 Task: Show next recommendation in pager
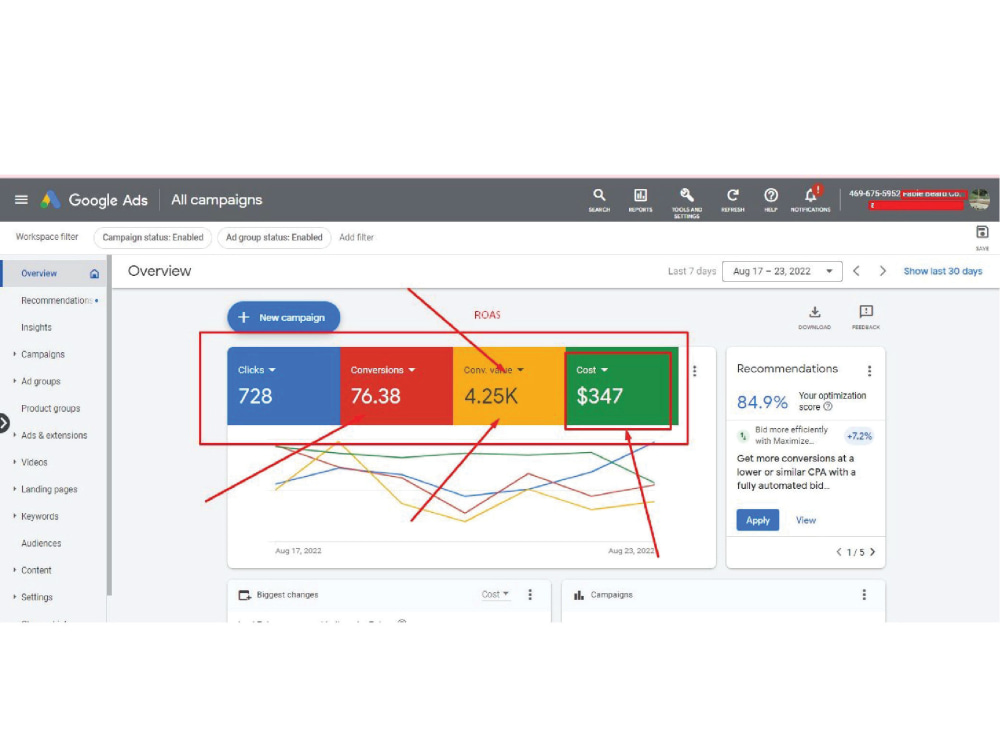872,552
